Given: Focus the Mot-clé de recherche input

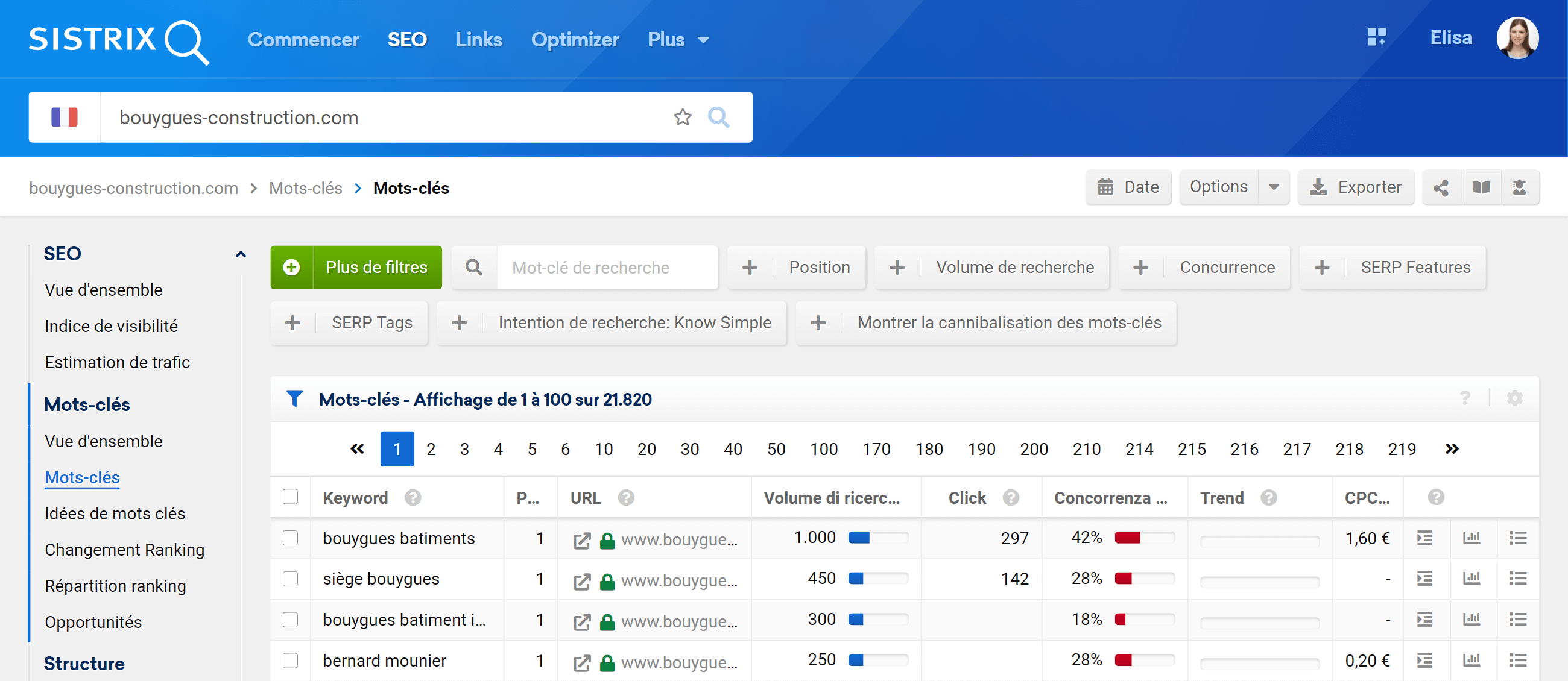Looking at the screenshot, I should coord(607,268).
